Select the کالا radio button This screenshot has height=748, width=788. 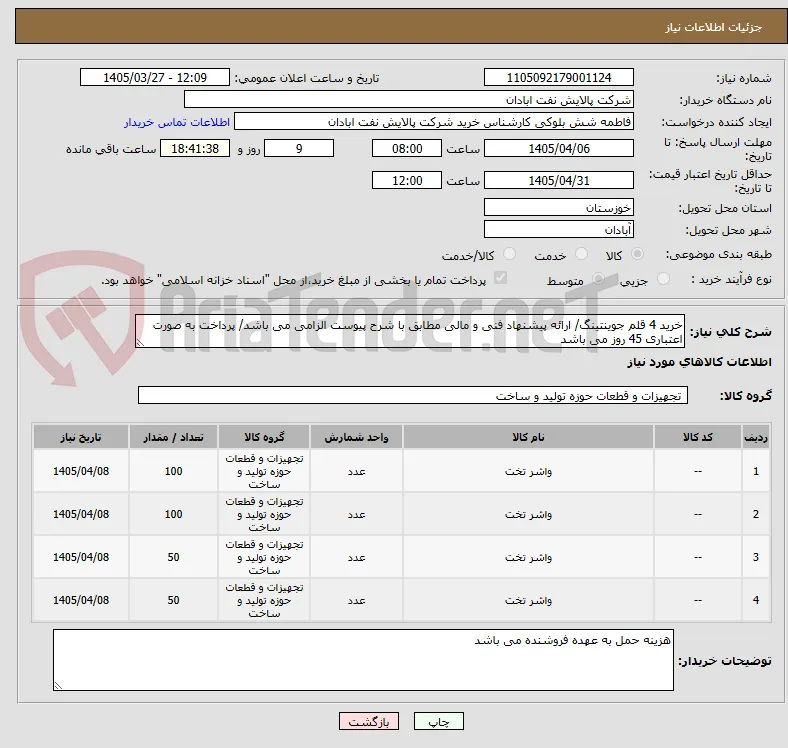tap(637, 254)
